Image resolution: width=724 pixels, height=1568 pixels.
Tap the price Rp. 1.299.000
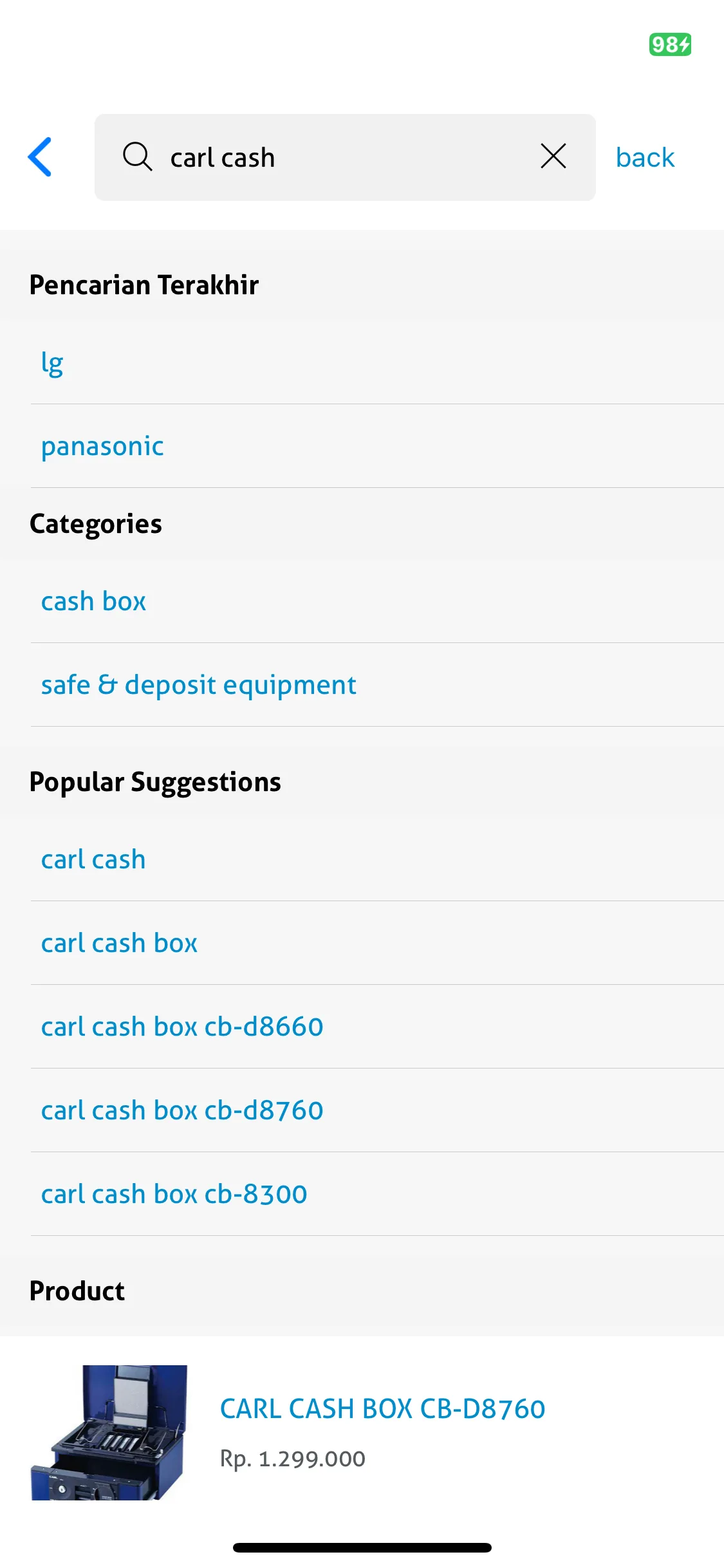(x=293, y=1459)
